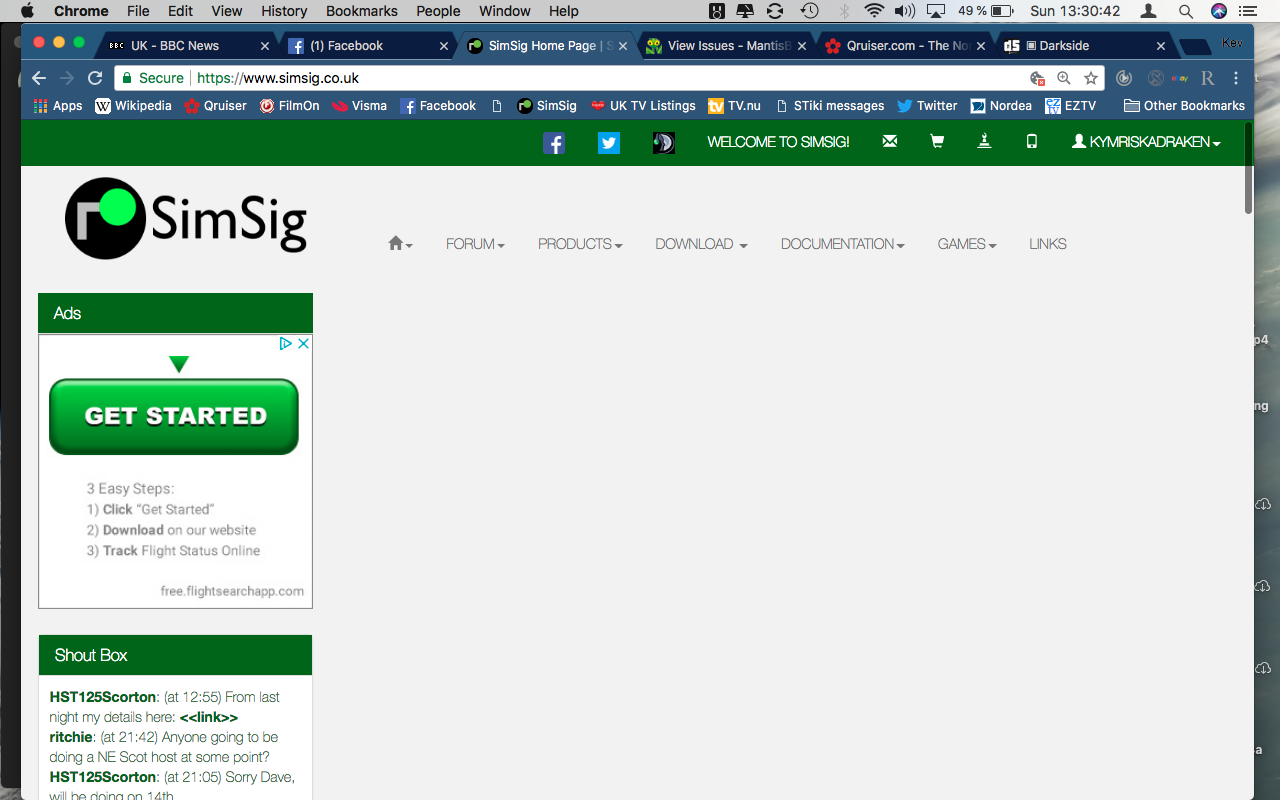Expand the GAMES dropdown menu
Viewport: 1280px width, 800px height.
(967, 244)
